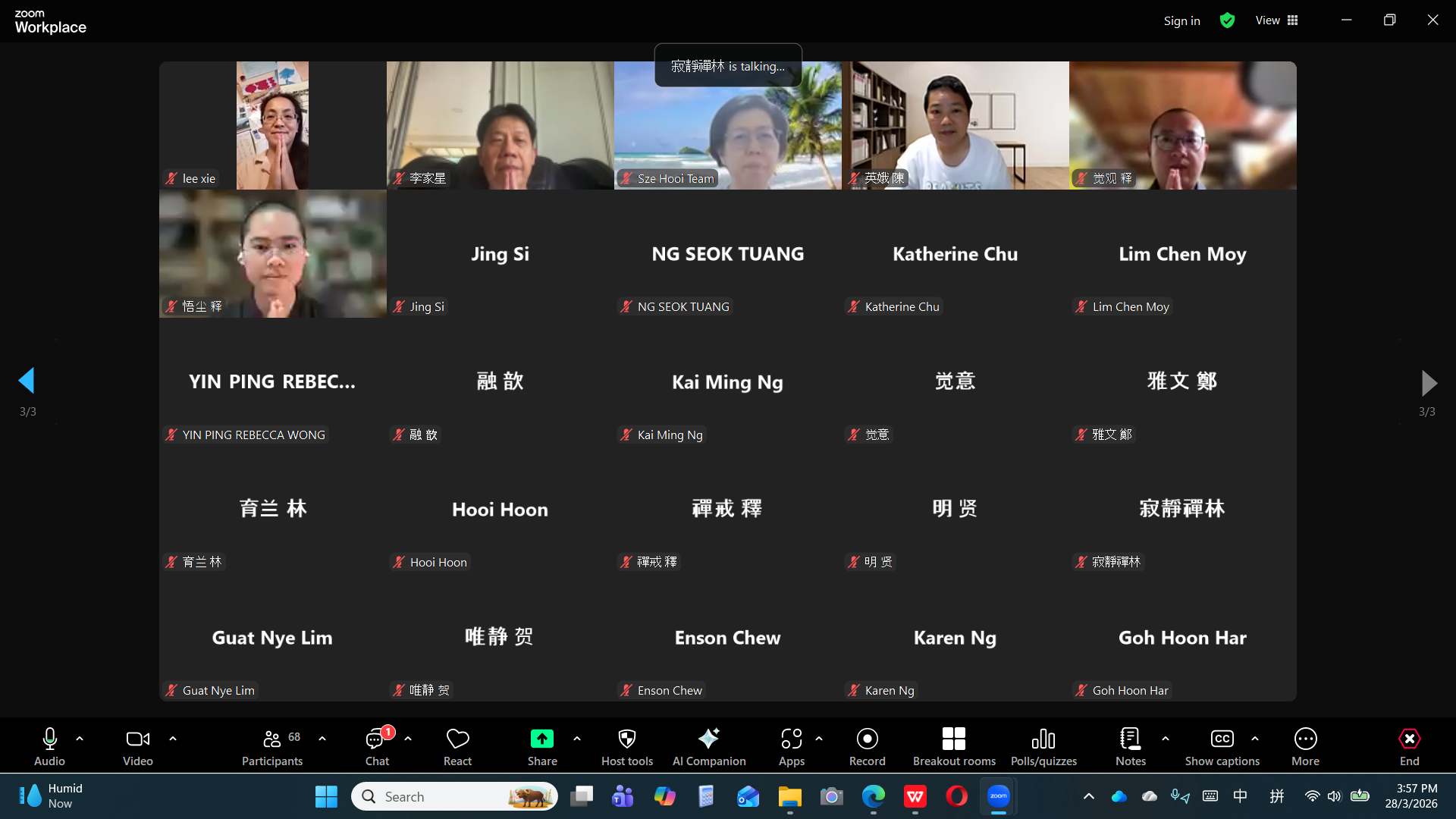This screenshot has height=819, width=1456.
Task: Toggle Show captions
Action: 1222,746
